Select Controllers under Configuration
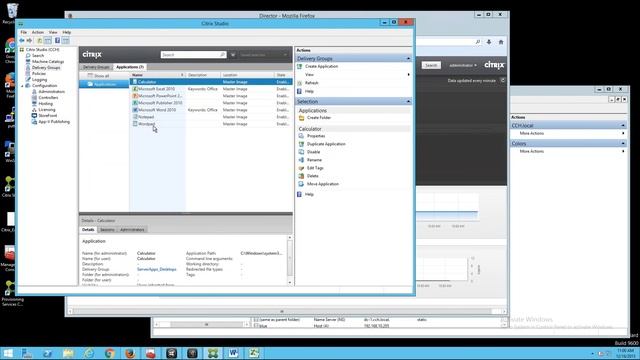Viewport: 640px width, 360px height. click(x=48, y=98)
